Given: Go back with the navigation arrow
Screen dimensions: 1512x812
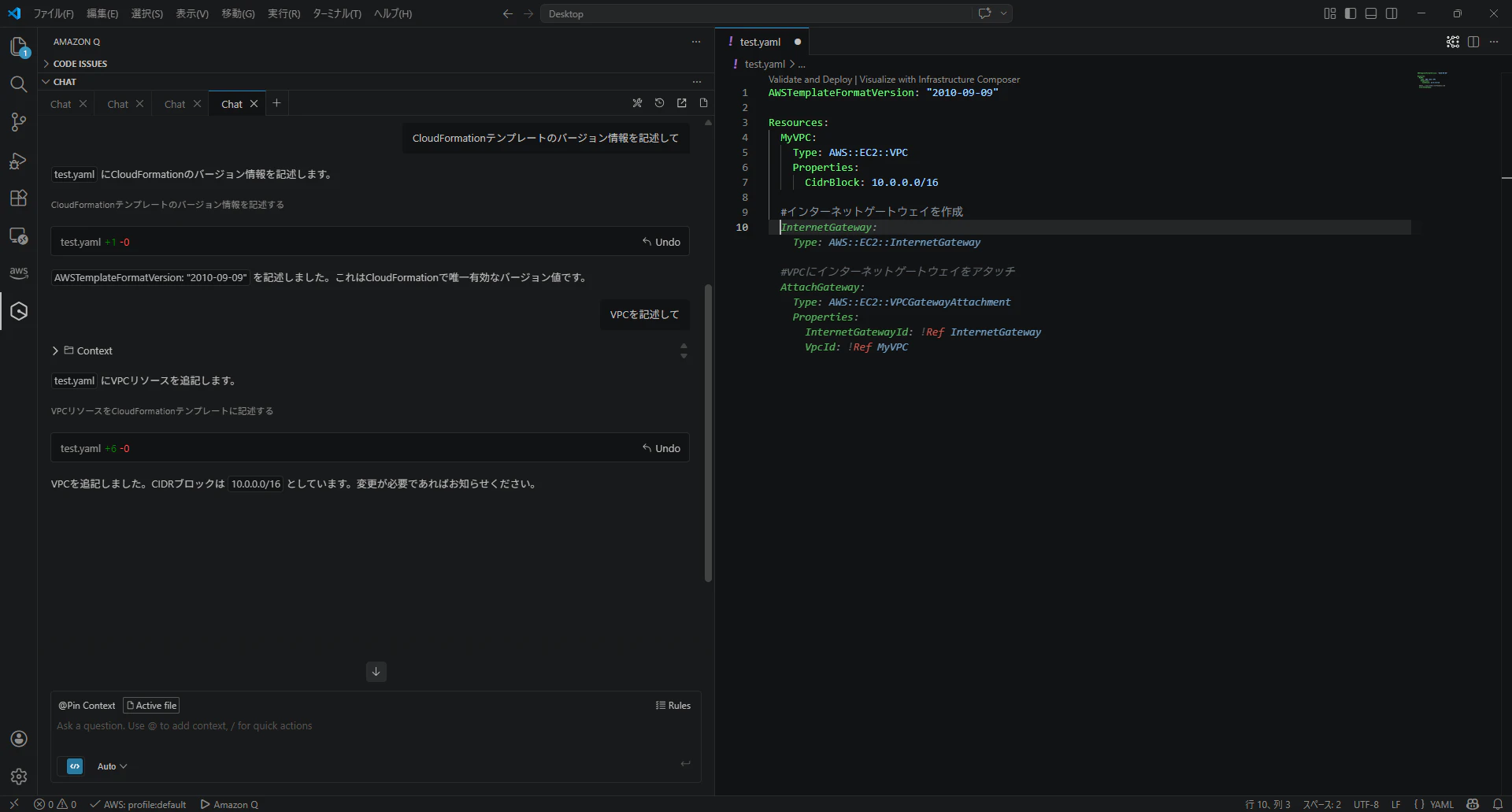Looking at the screenshot, I should (x=508, y=13).
